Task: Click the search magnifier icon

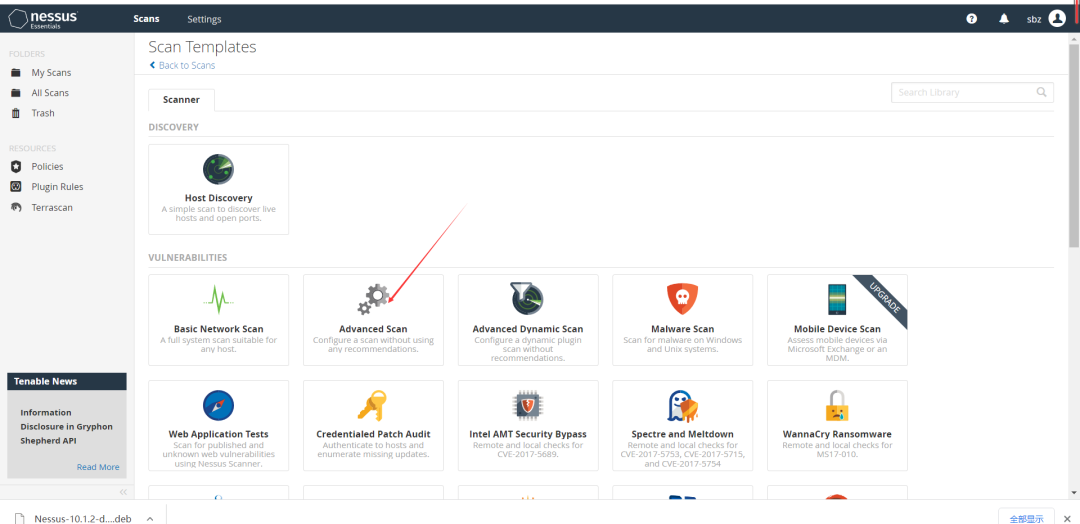Action: click(x=1041, y=92)
